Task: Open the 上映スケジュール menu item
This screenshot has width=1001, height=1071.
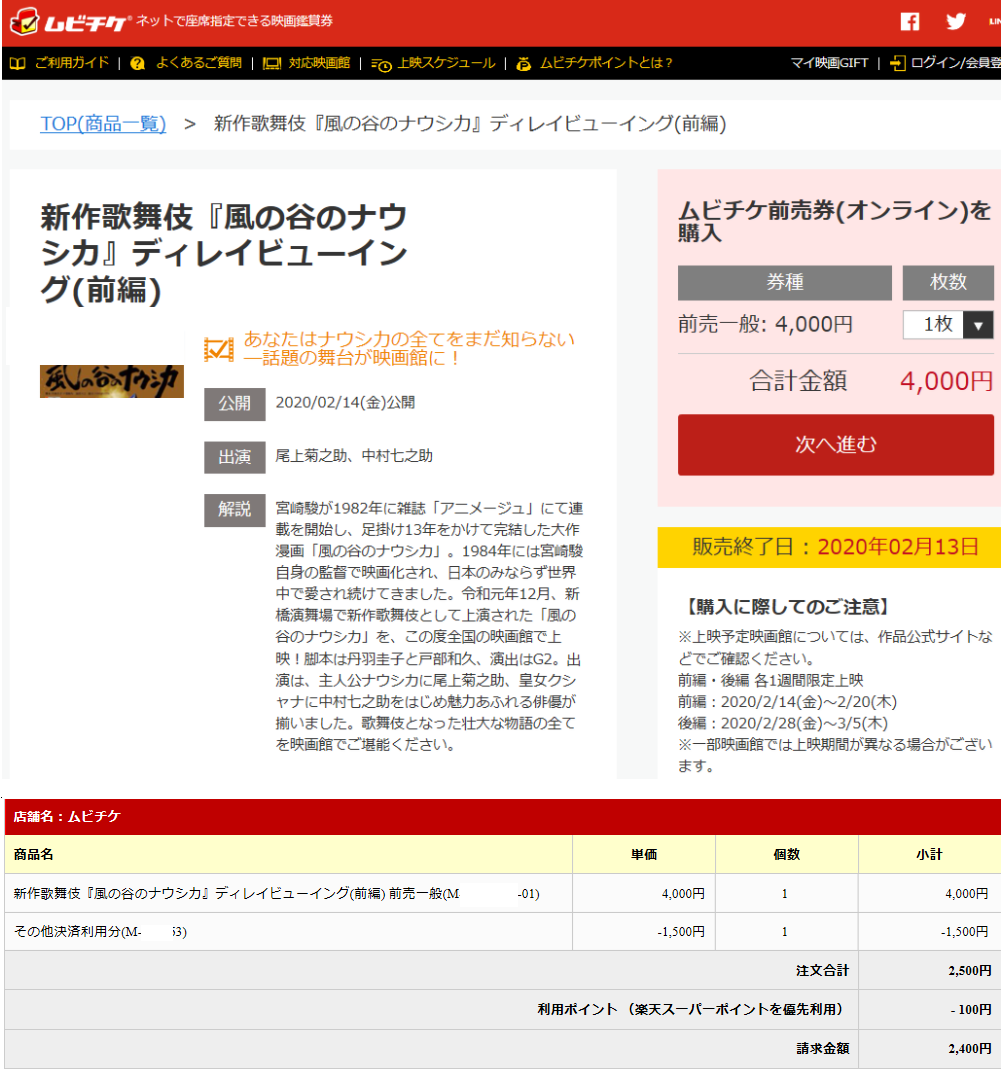Action: 447,63
